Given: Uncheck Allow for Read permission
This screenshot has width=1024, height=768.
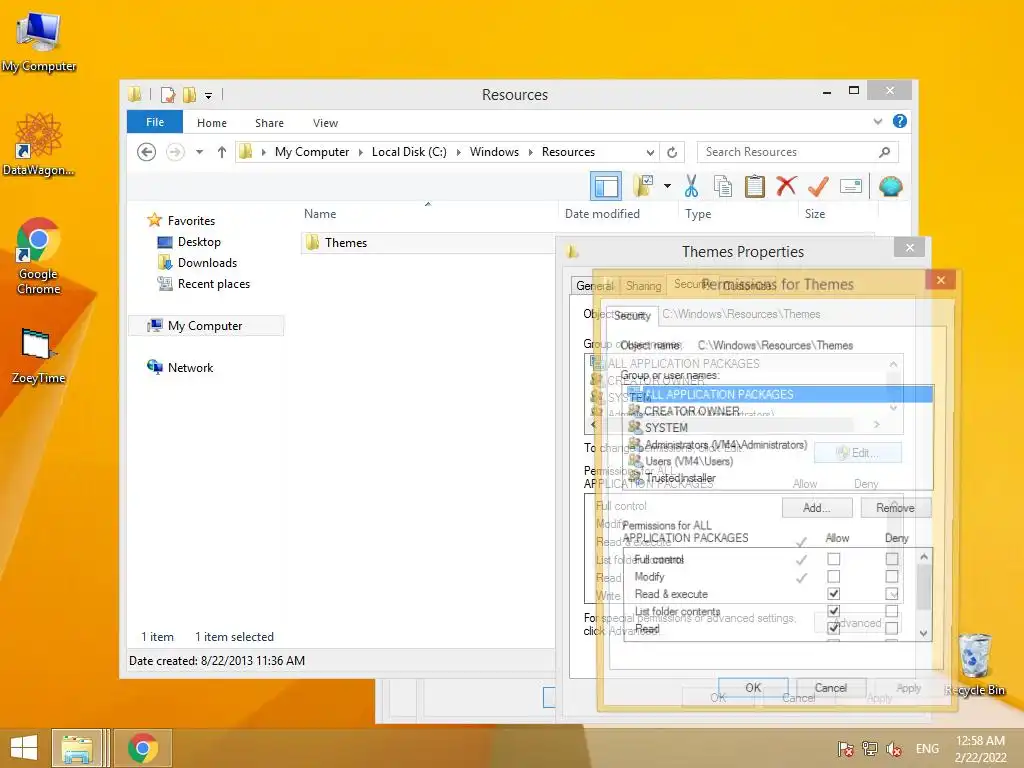Looking at the screenshot, I should tap(833, 628).
